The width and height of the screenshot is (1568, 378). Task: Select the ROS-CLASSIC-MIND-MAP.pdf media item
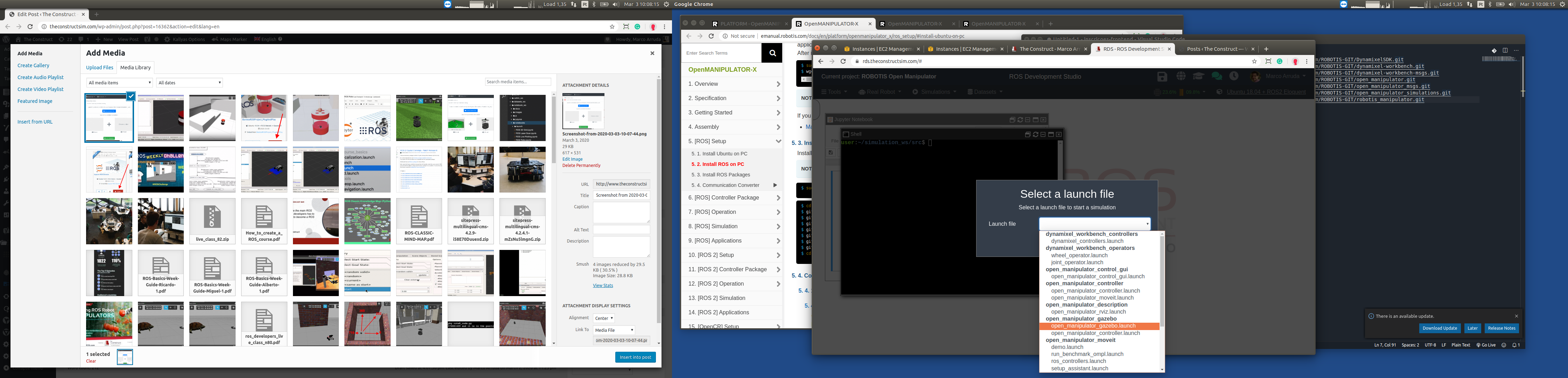click(x=419, y=221)
